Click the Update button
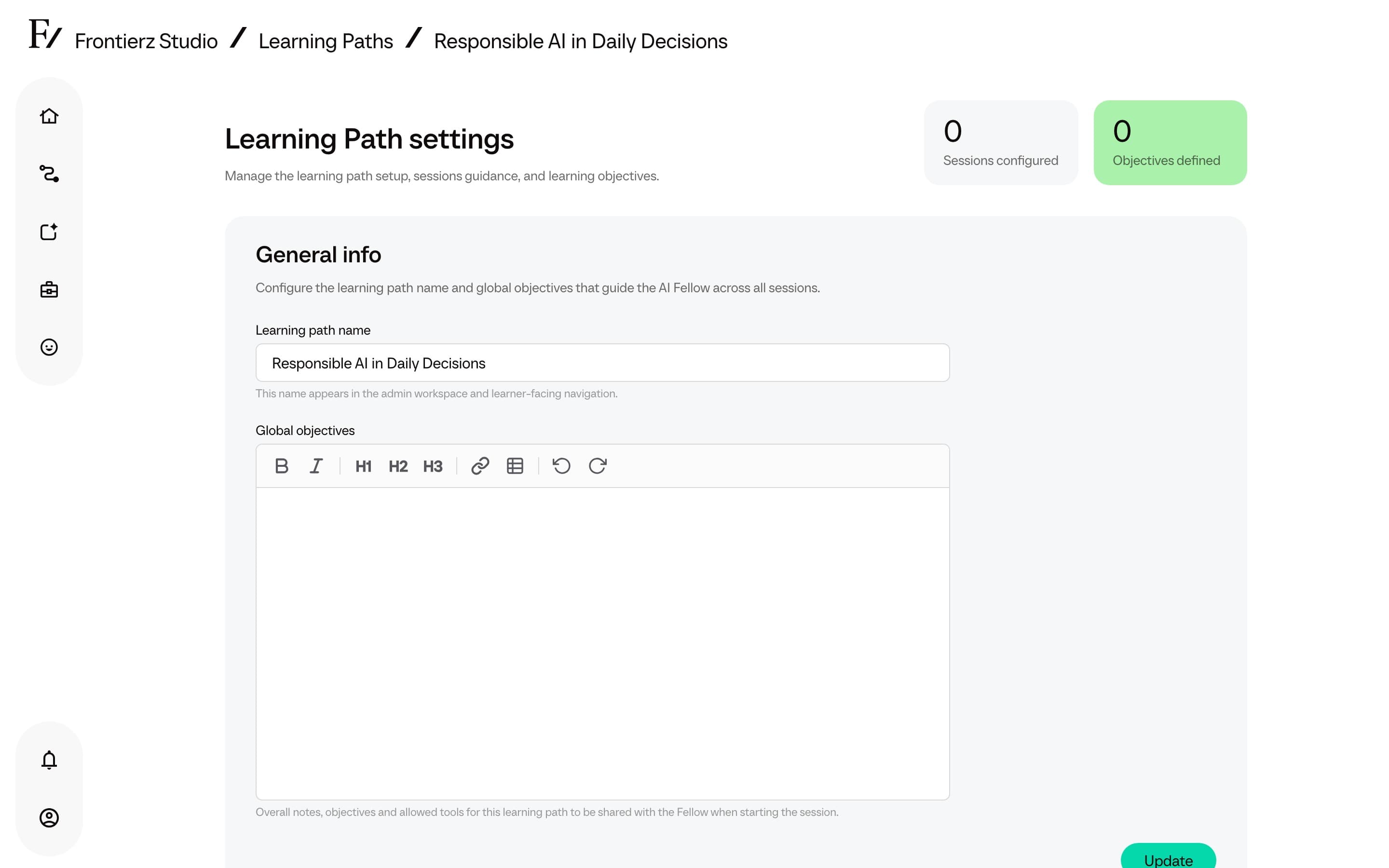The width and height of the screenshot is (1389, 868). [x=1168, y=856]
